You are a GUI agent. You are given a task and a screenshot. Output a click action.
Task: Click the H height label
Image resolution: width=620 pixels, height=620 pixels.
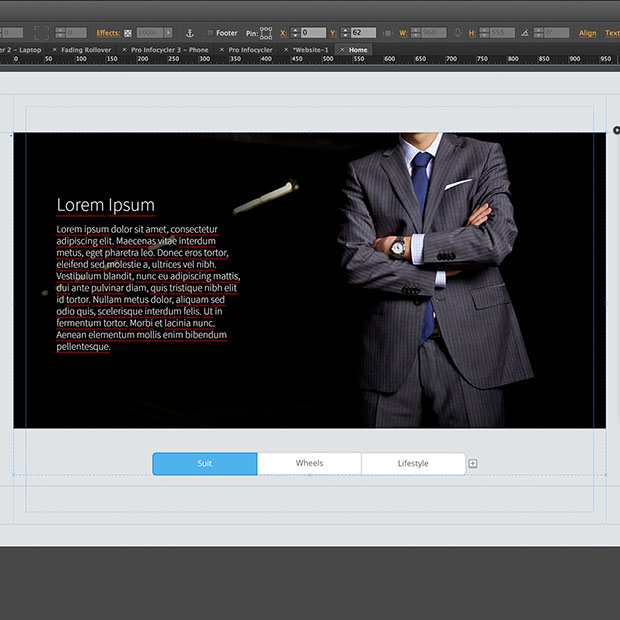click(x=472, y=33)
